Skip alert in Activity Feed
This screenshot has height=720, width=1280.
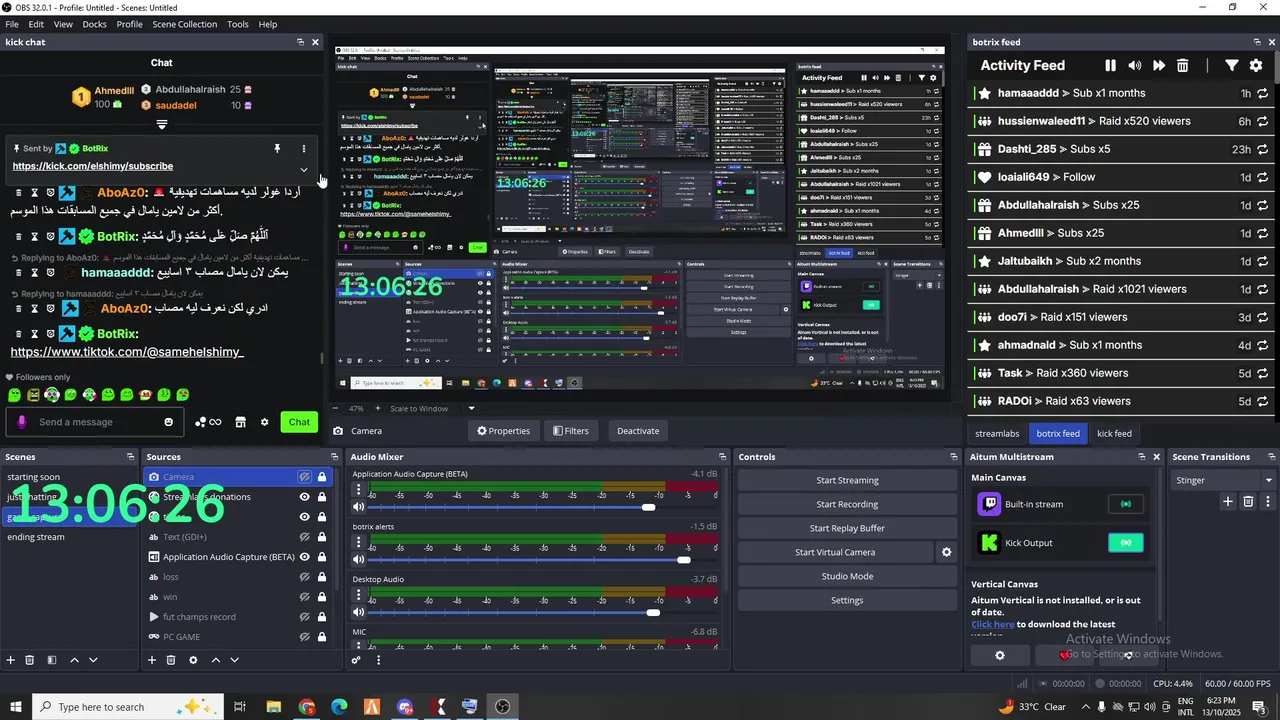click(x=1159, y=65)
